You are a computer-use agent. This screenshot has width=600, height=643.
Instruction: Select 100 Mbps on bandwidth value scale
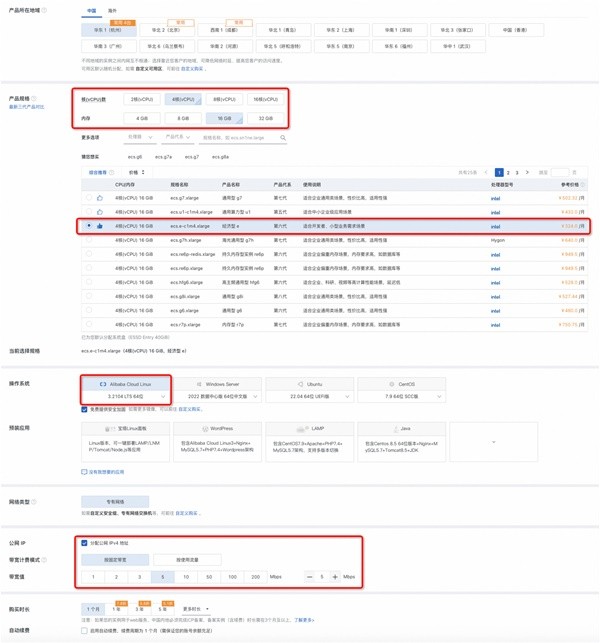[232, 577]
